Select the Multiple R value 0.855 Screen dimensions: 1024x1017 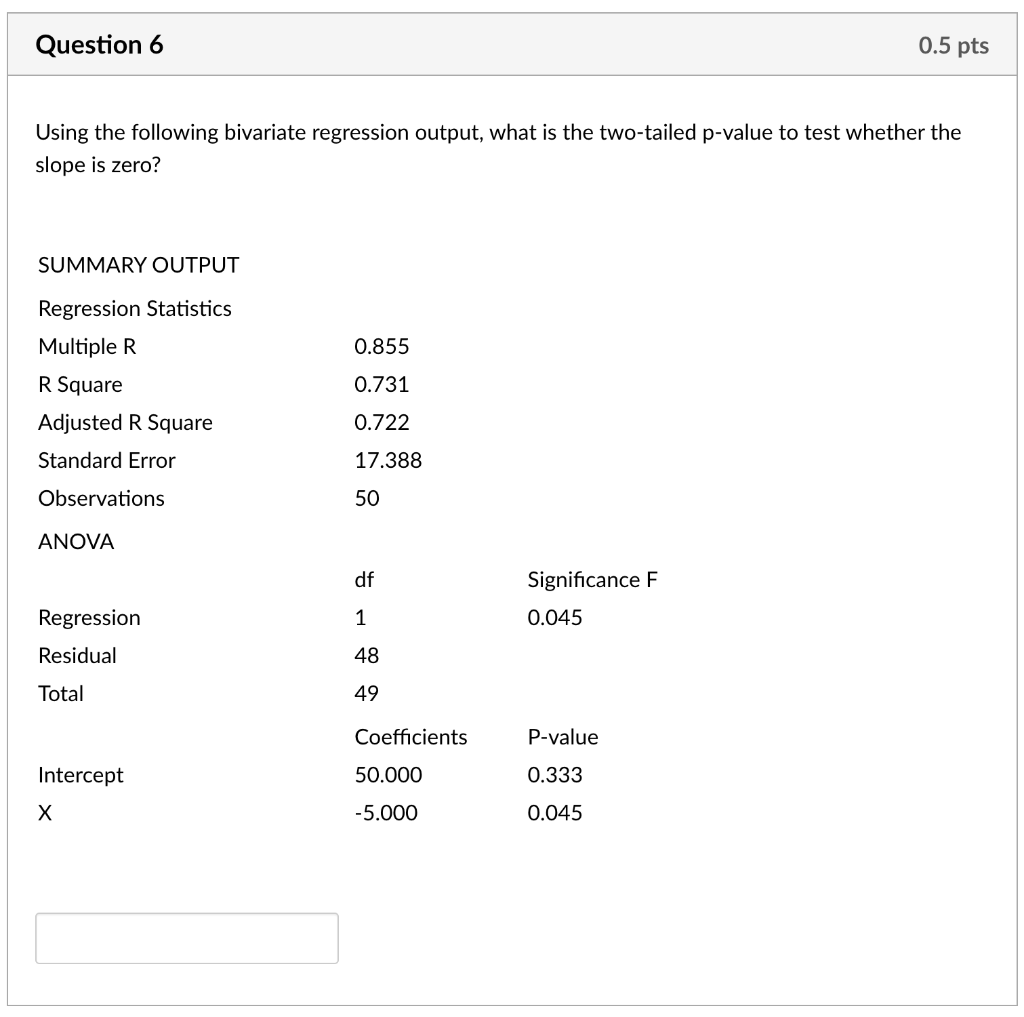(x=382, y=347)
